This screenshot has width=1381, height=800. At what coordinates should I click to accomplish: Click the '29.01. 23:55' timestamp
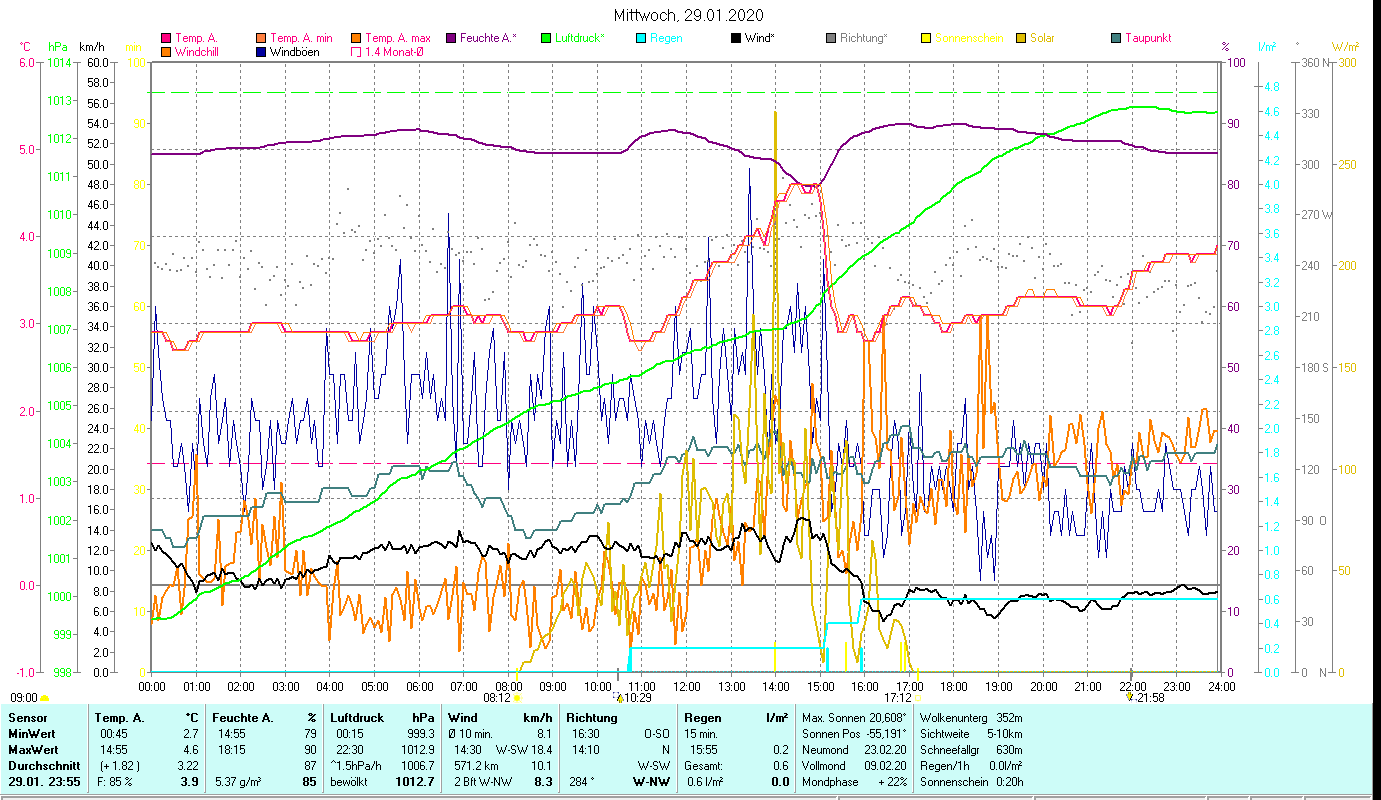click(x=42, y=782)
